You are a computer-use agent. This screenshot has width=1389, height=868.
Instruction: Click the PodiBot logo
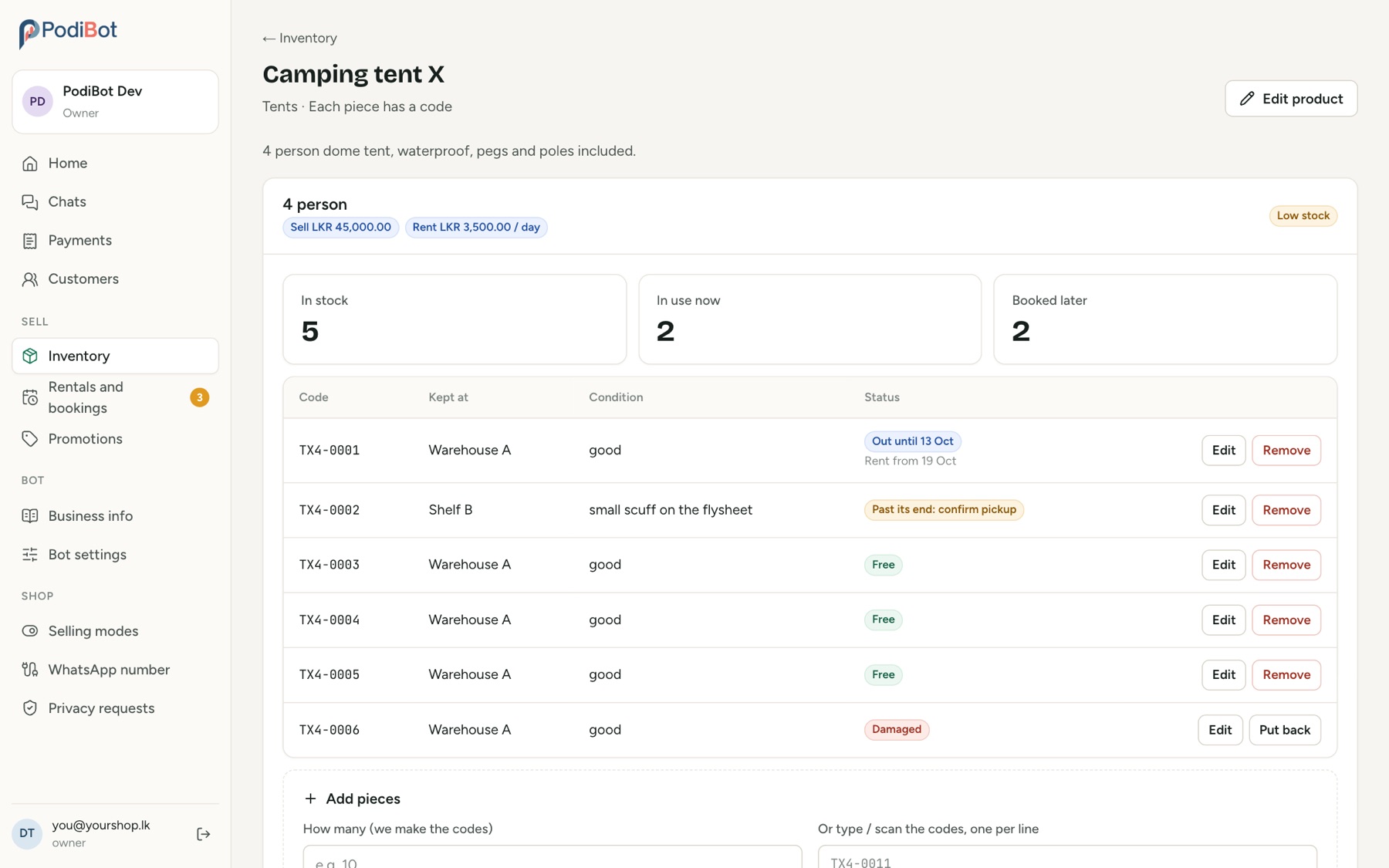point(68,32)
